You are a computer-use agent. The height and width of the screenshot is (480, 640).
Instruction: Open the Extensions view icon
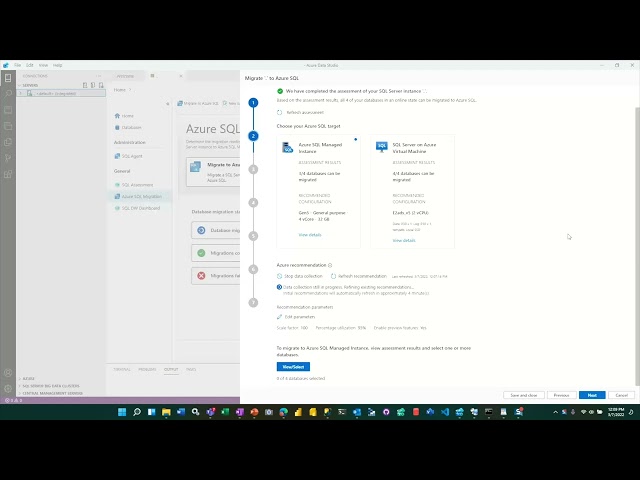click(8, 174)
